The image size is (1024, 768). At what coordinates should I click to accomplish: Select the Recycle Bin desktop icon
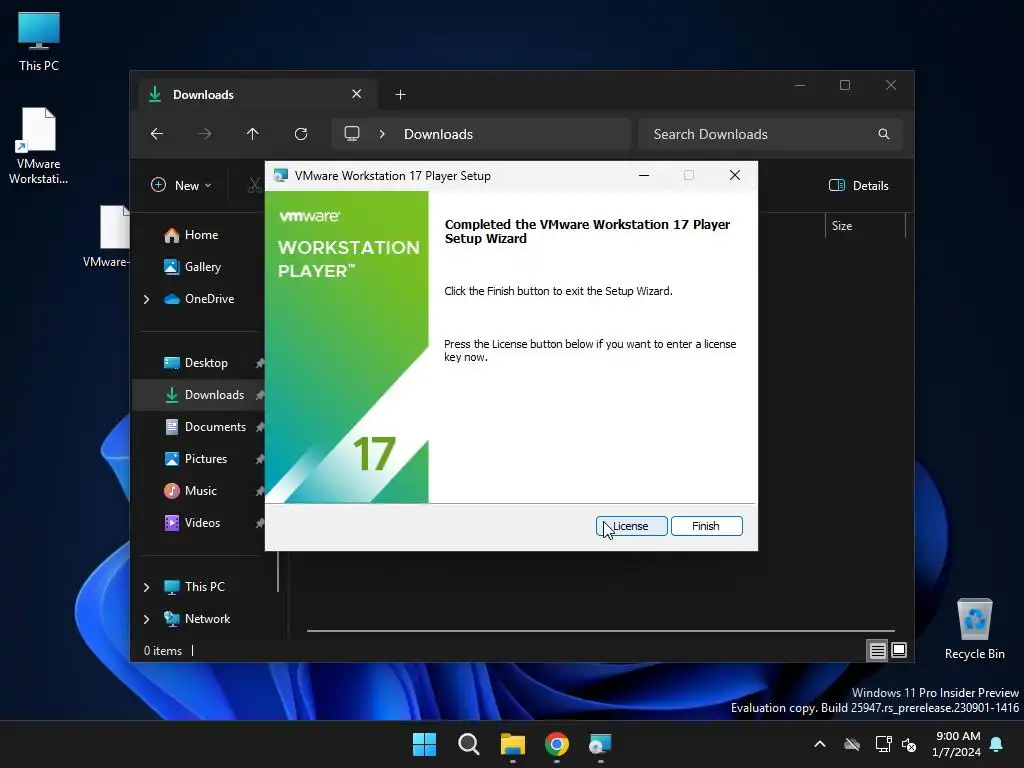pos(974,630)
